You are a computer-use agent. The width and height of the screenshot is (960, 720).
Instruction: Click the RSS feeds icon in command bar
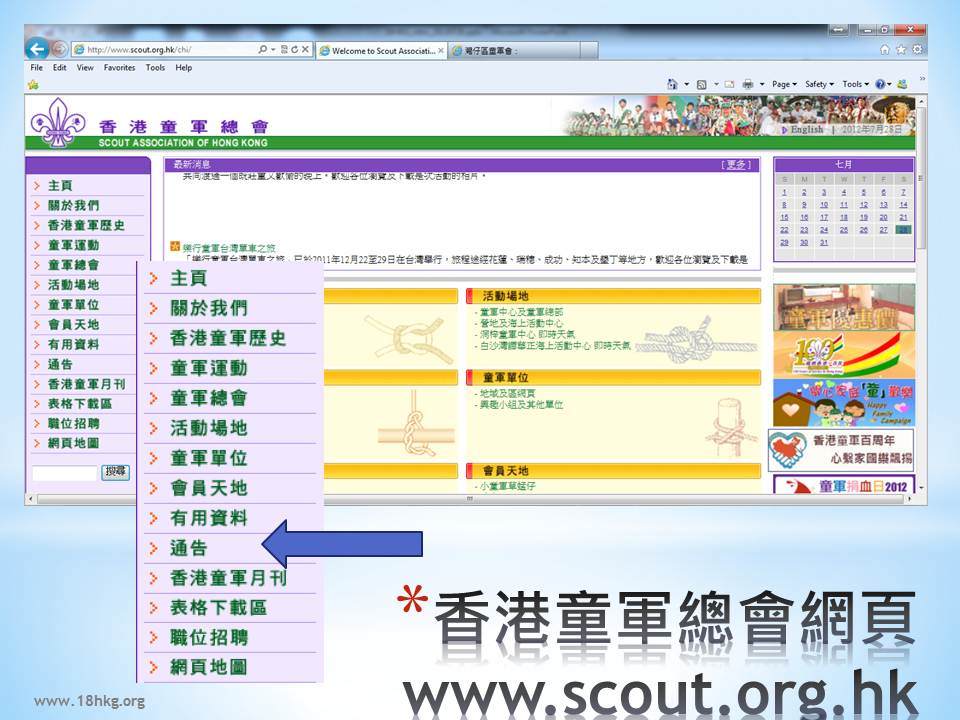(x=702, y=84)
